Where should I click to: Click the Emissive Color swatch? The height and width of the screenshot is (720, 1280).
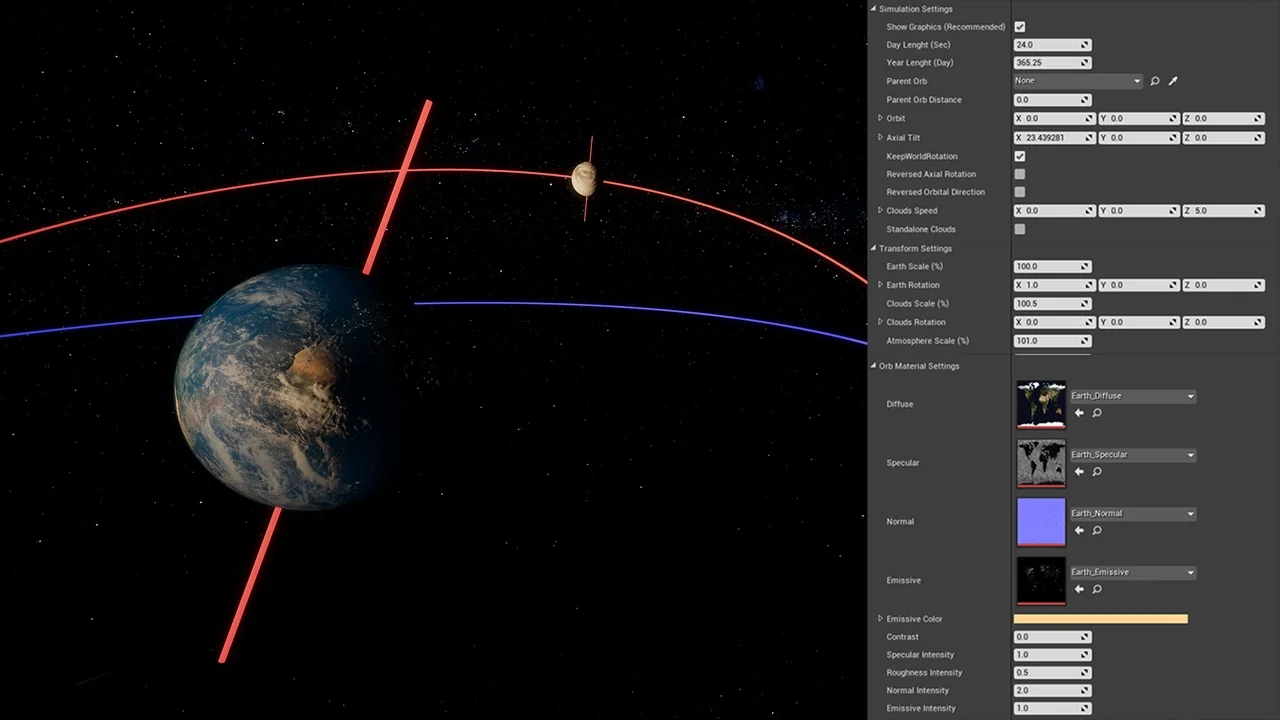tap(1100, 619)
